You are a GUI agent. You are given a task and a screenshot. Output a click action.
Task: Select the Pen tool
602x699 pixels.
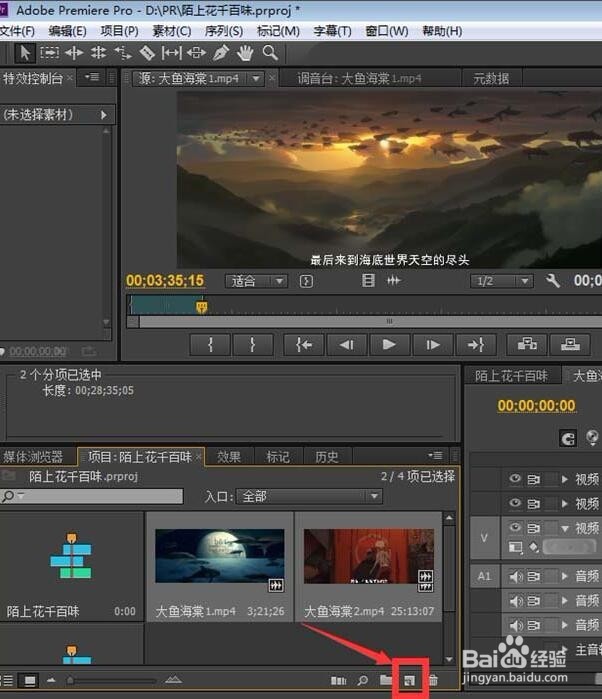221,53
